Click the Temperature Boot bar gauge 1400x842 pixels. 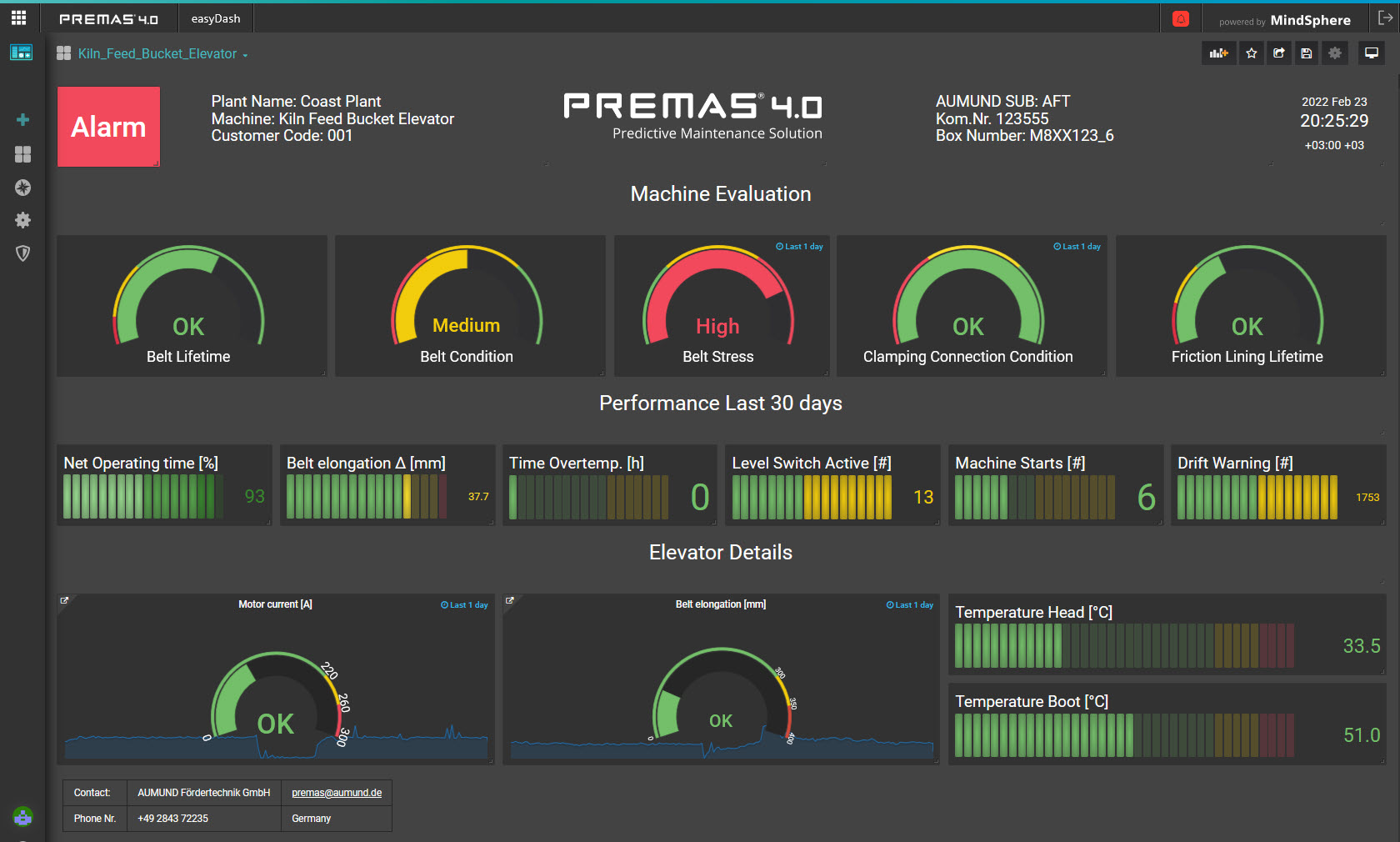[1124, 735]
